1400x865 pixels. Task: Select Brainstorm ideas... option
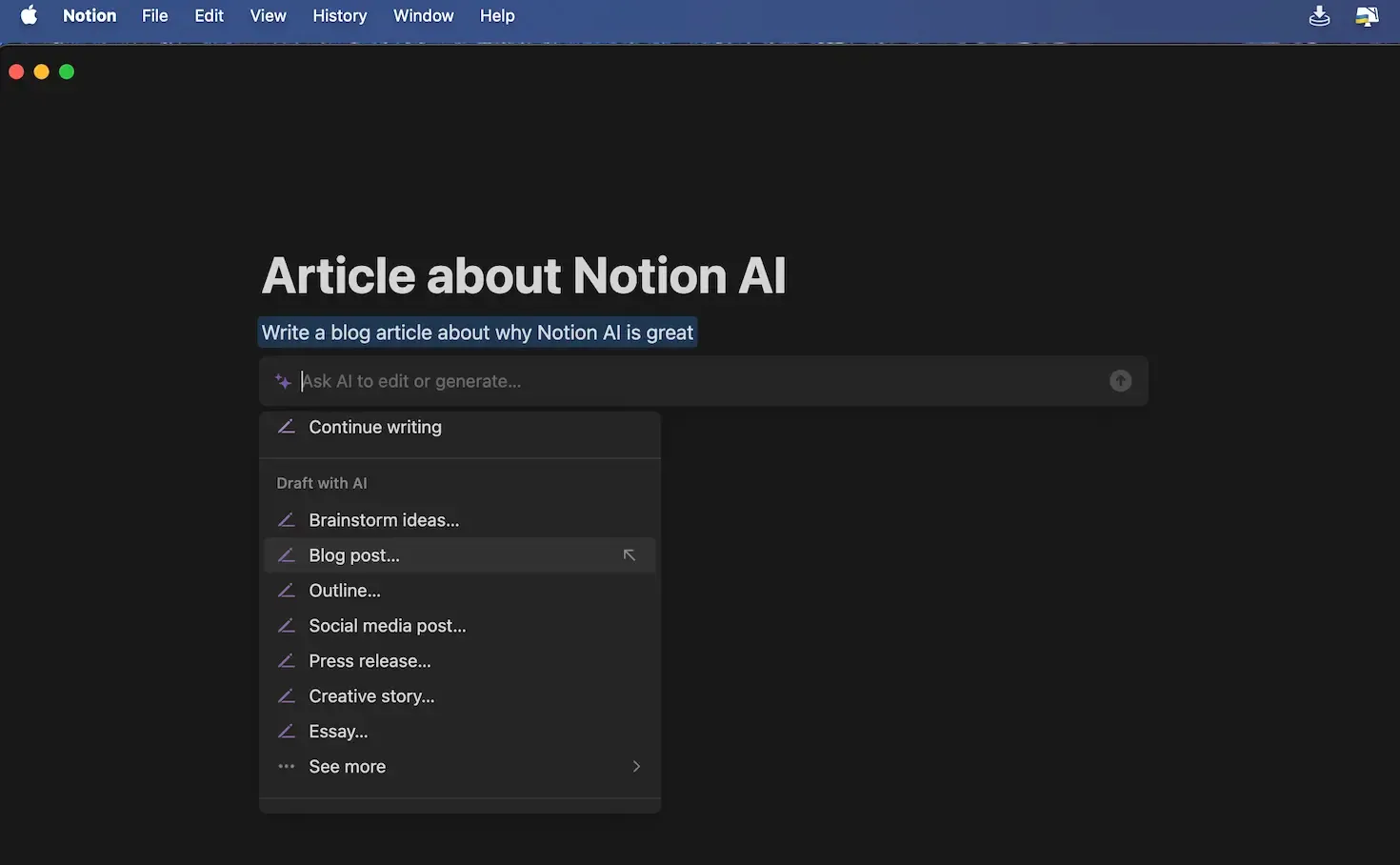[x=460, y=520]
